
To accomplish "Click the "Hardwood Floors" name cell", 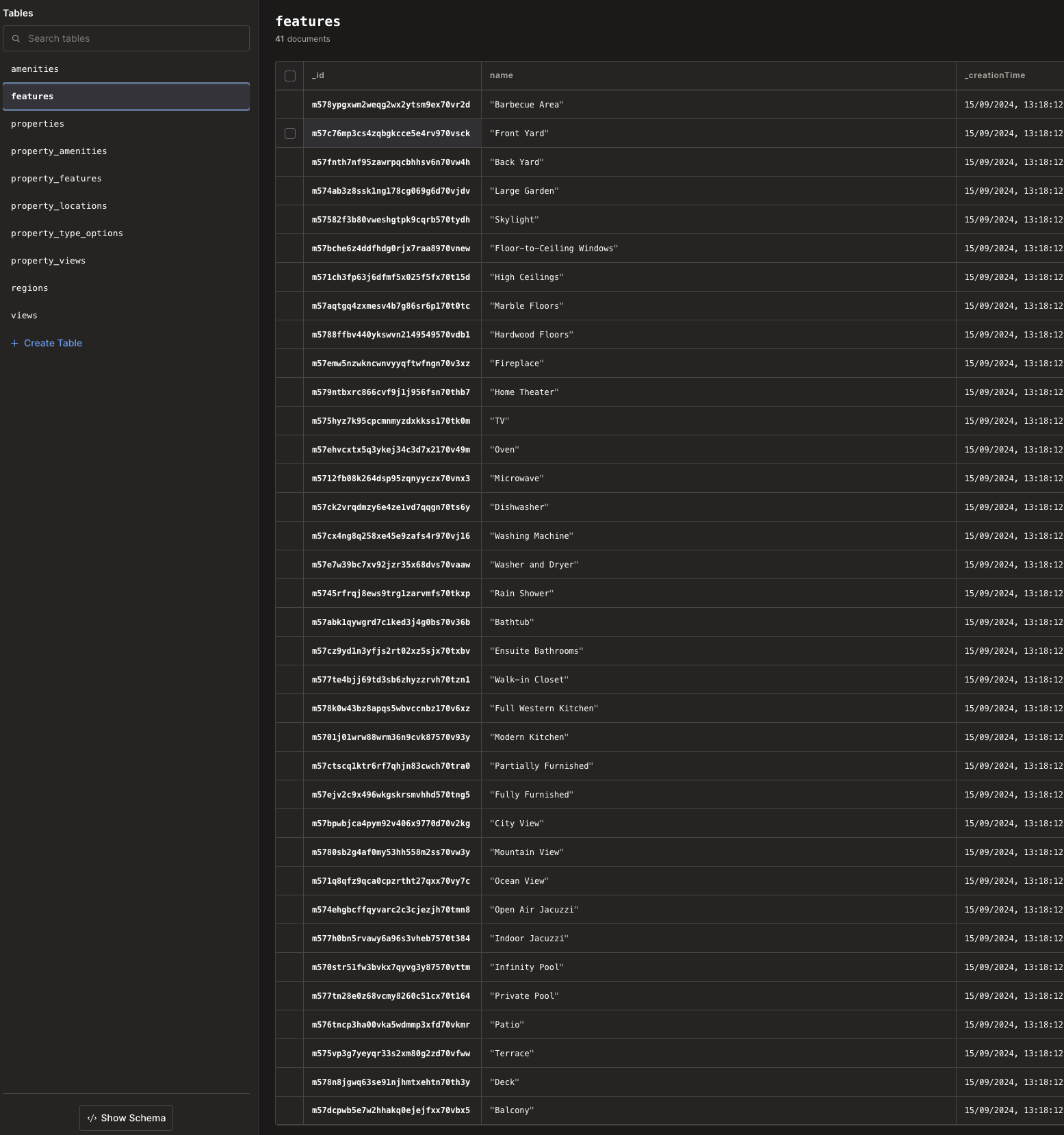I will [x=718, y=335].
